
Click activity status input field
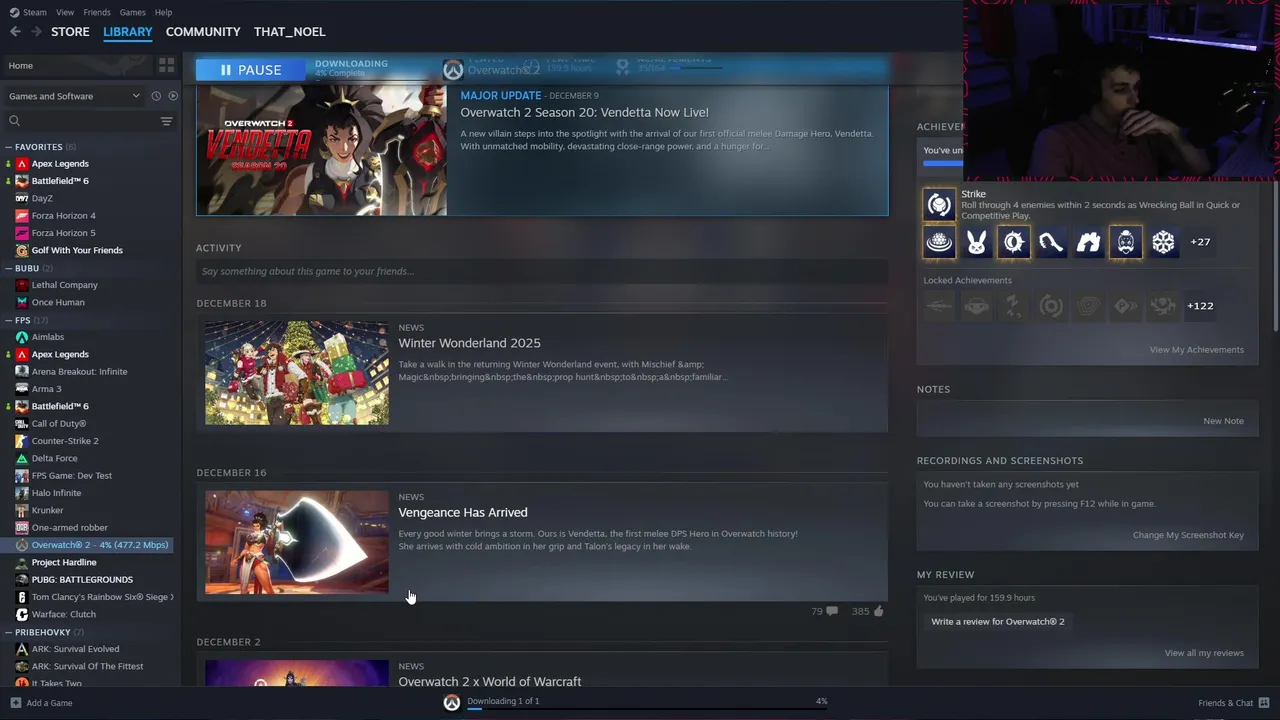click(542, 271)
